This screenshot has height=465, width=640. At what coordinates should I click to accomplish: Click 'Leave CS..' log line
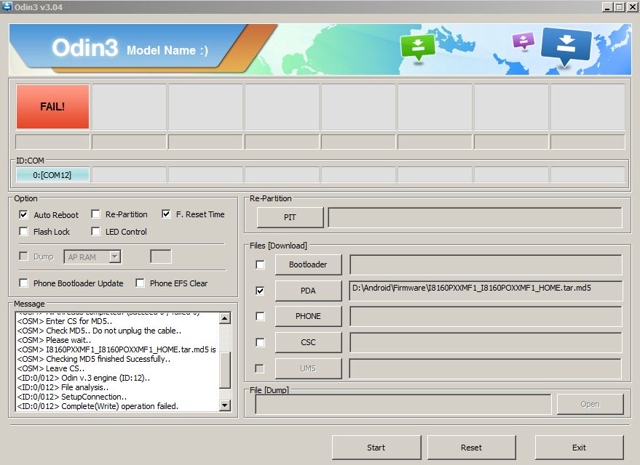tap(51, 369)
